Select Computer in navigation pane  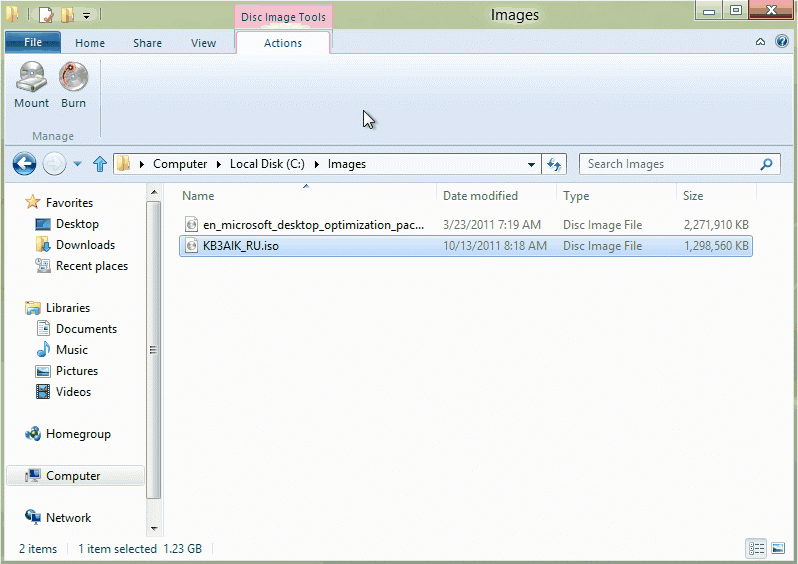pos(75,475)
